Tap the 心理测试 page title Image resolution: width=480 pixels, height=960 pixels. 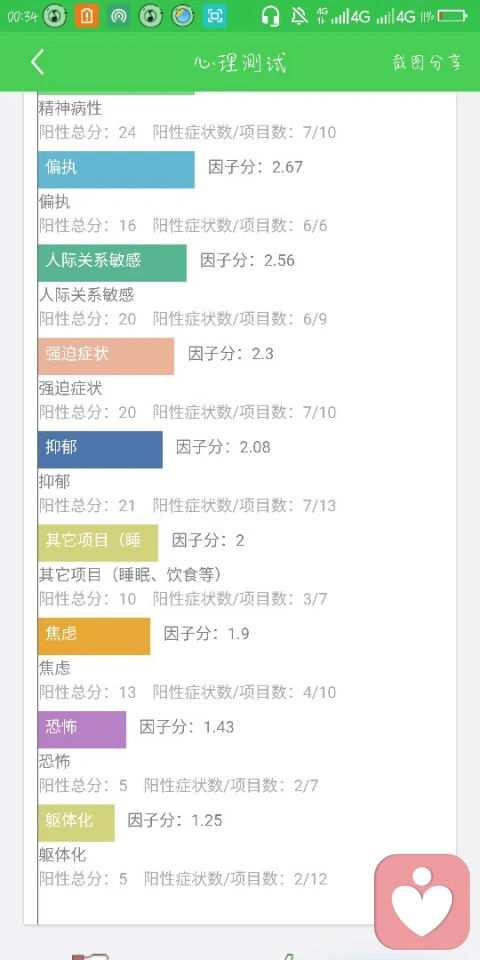240,63
